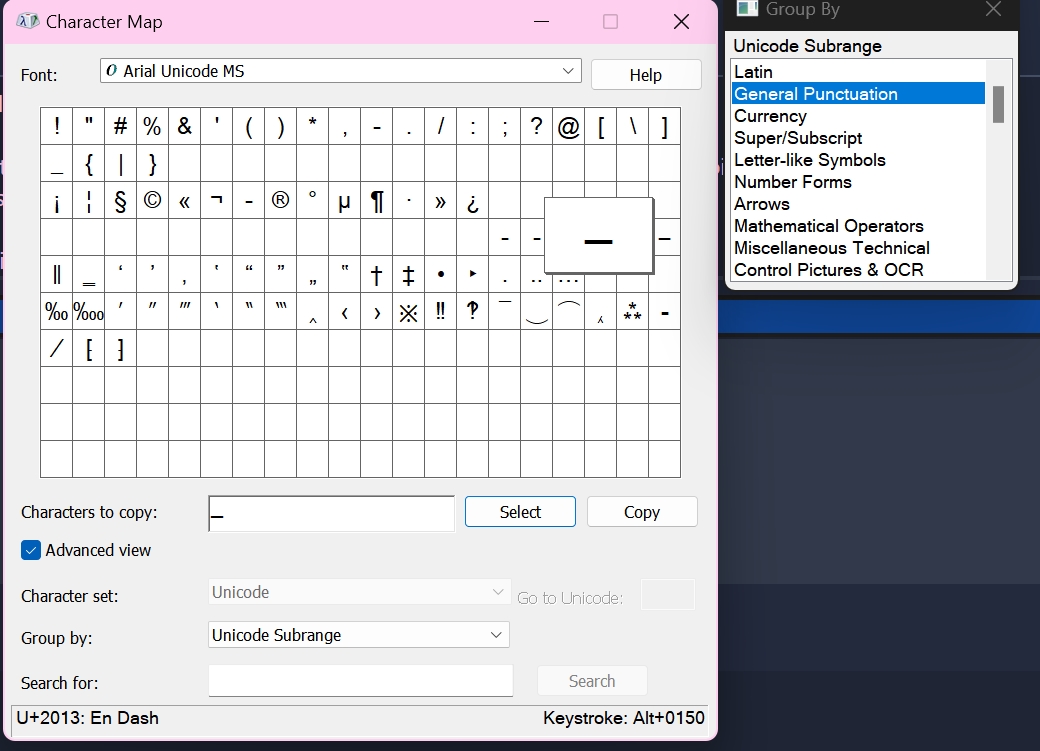Click the @ sign in the top row
The width and height of the screenshot is (1040, 751).
coord(568,127)
